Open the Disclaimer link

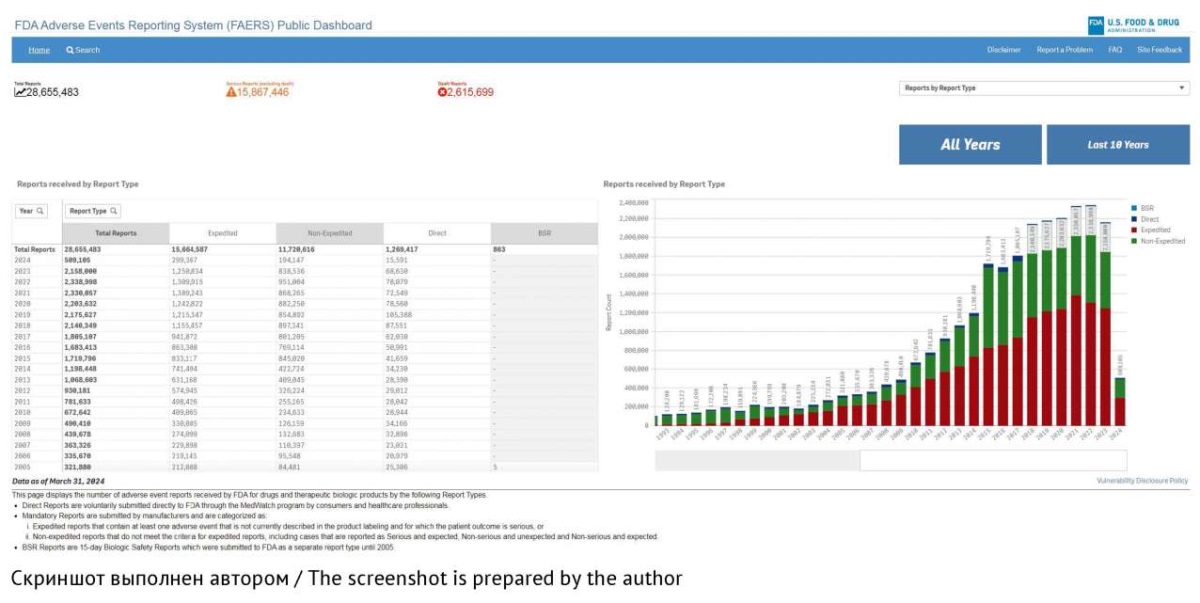[x=1004, y=50]
